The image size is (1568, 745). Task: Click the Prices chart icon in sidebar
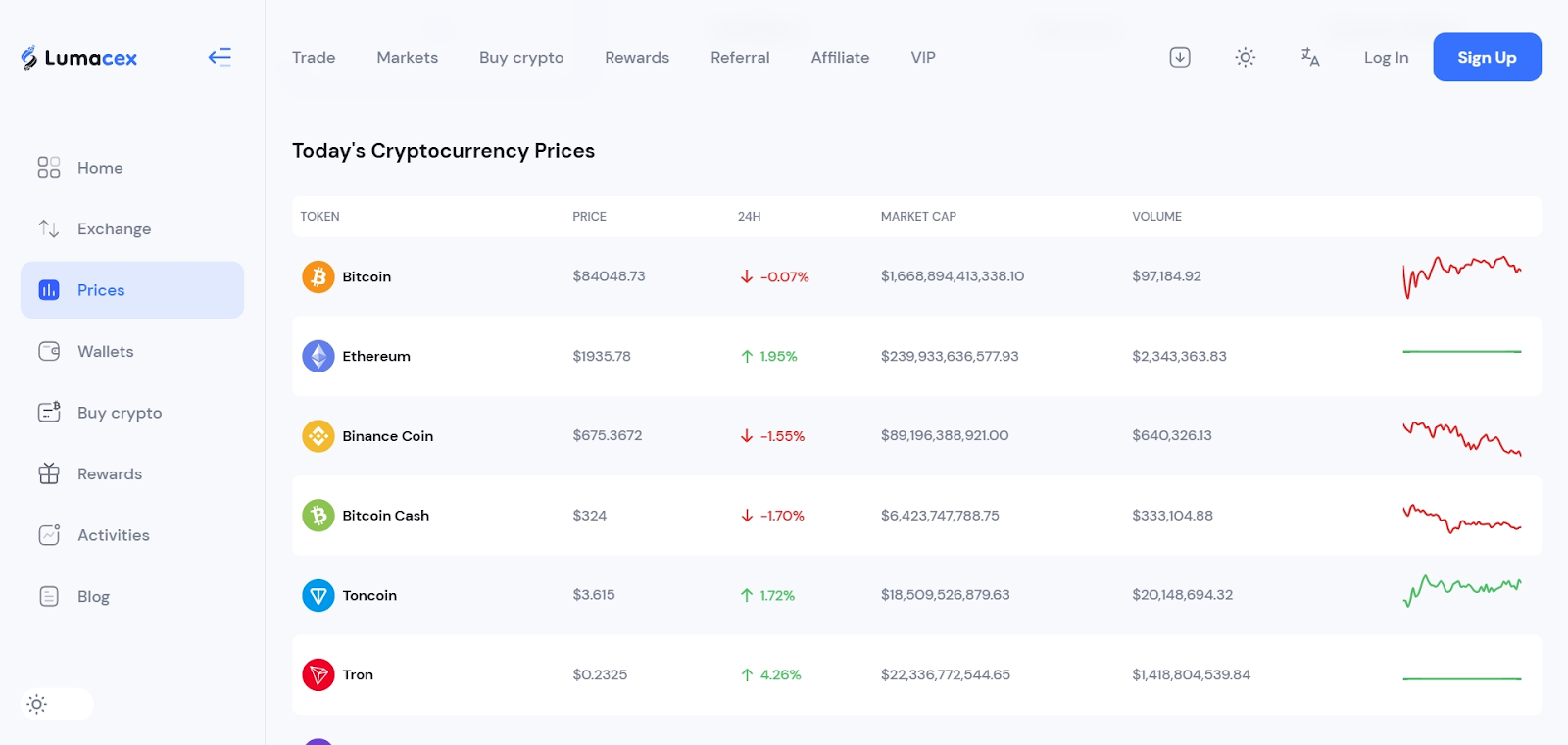(49, 290)
